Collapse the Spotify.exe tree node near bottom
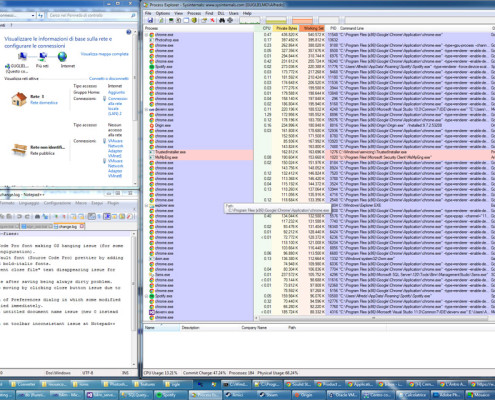The width and height of the screenshot is (495, 400). coord(146,296)
